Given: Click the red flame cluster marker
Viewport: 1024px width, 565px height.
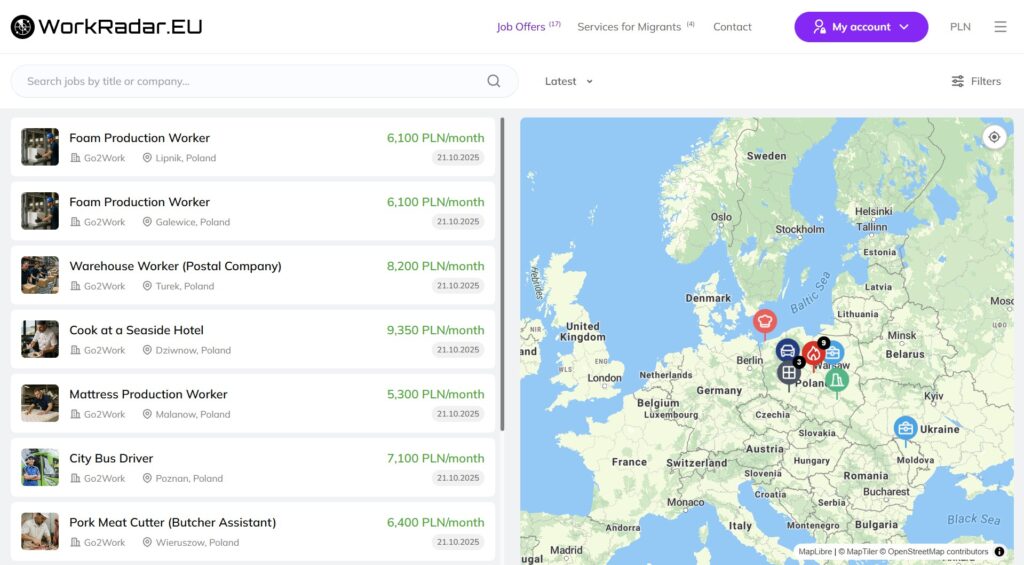Looking at the screenshot, I should click(x=813, y=354).
